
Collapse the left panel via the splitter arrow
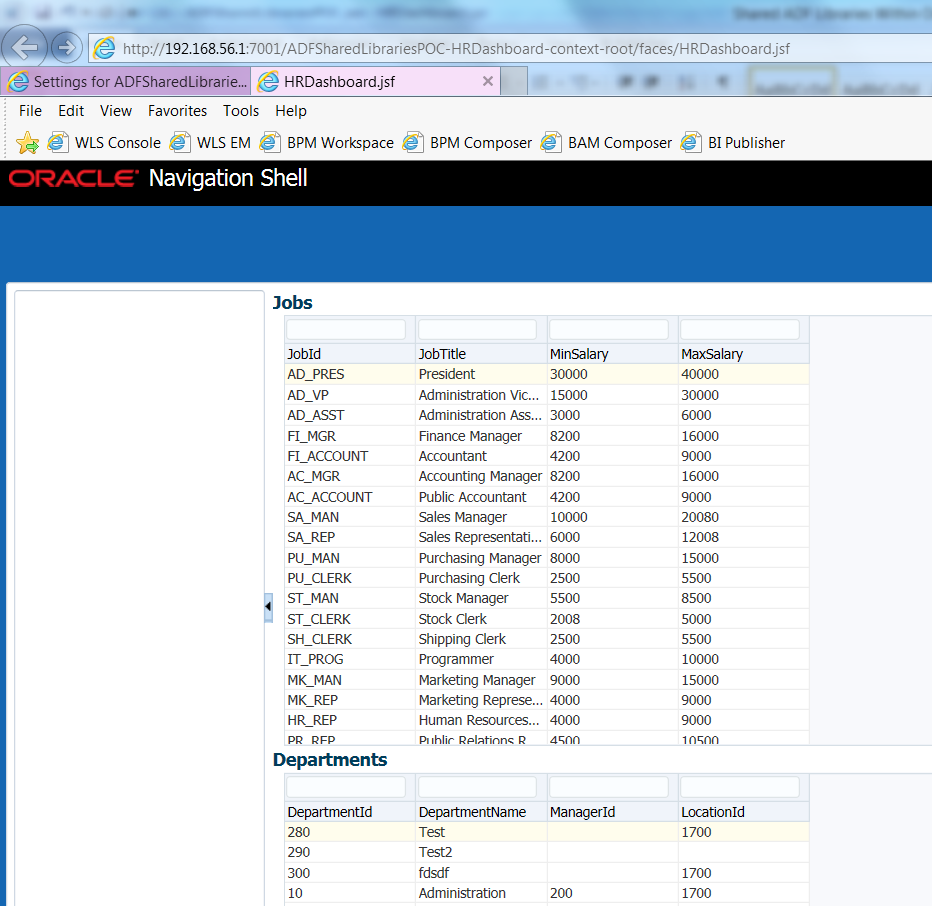coord(268,605)
